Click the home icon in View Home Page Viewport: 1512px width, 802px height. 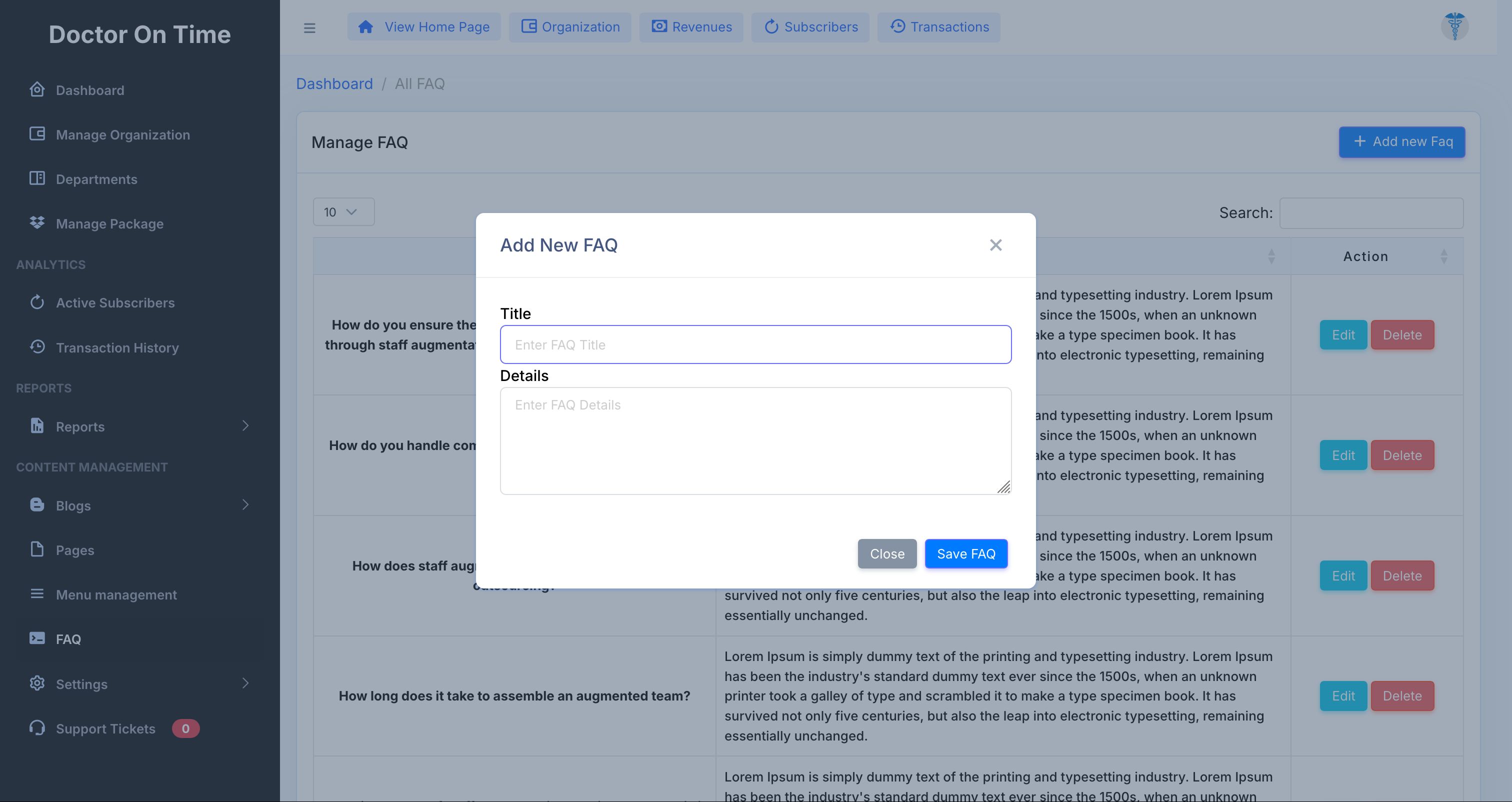[x=365, y=26]
